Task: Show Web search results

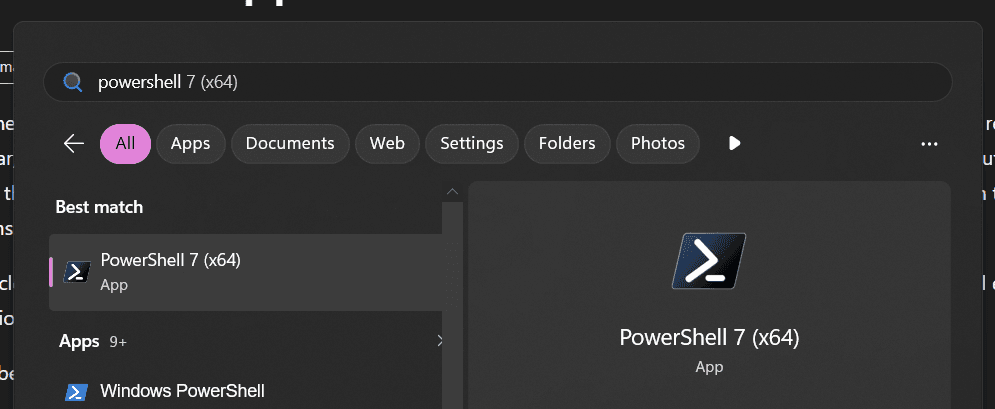Action: (387, 143)
